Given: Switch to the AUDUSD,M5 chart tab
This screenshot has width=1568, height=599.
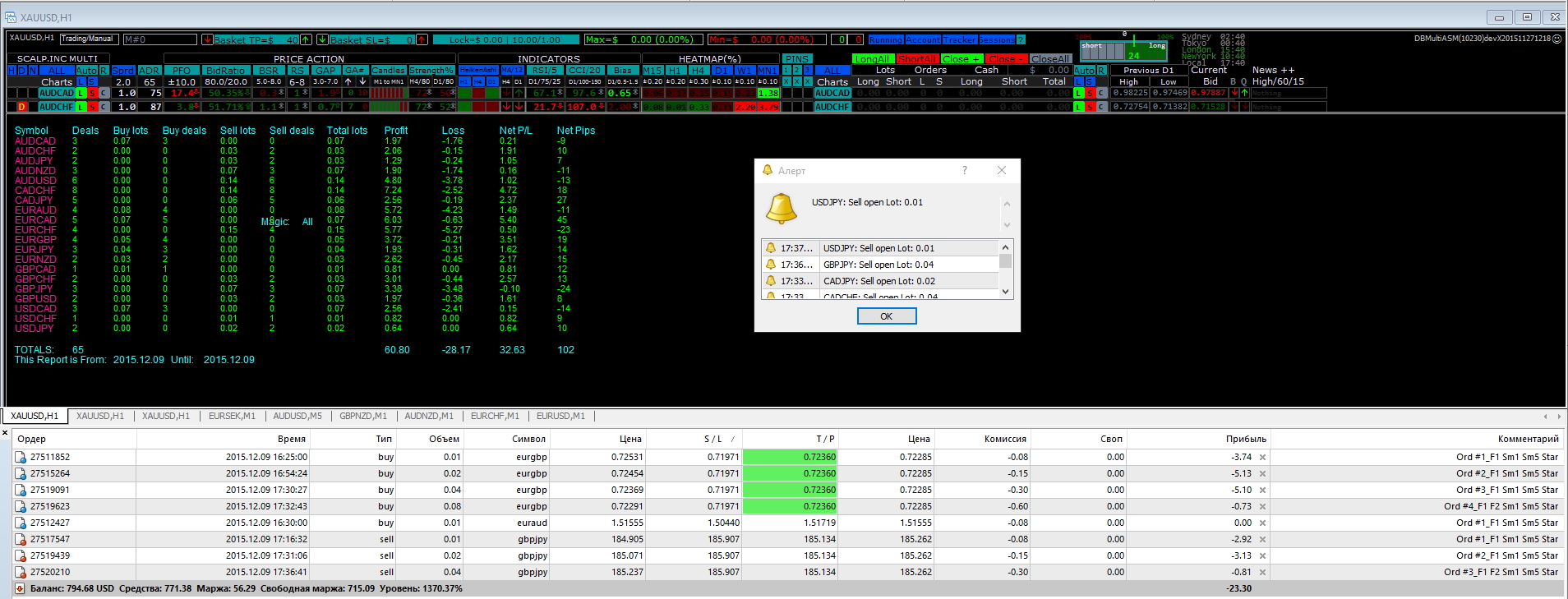Looking at the screenshot, I should tap(297, 416).
